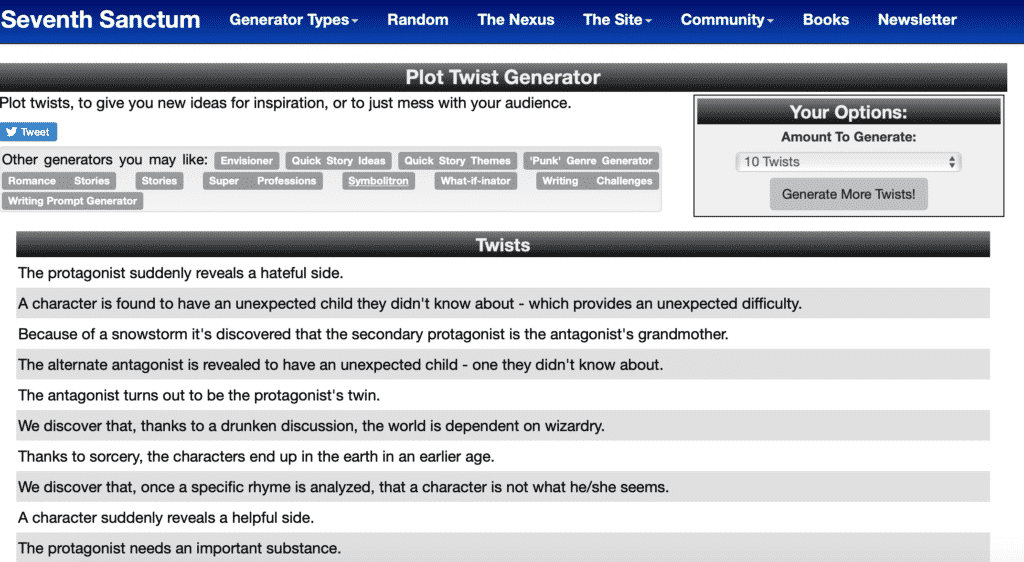Screen dimensions: 1024x562
Task: Select the specific rhyme twist row
Action: [x=503, y=487]
